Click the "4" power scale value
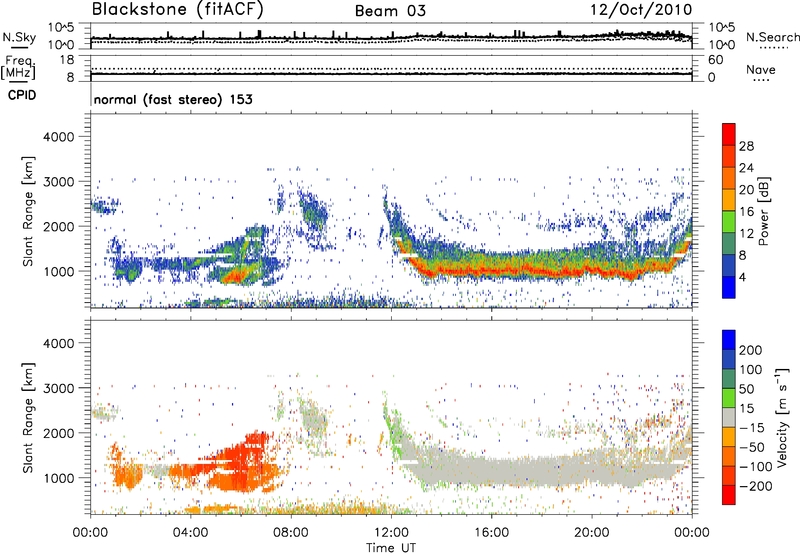Viewport: 800px width, 554px height. pos(742,277)
